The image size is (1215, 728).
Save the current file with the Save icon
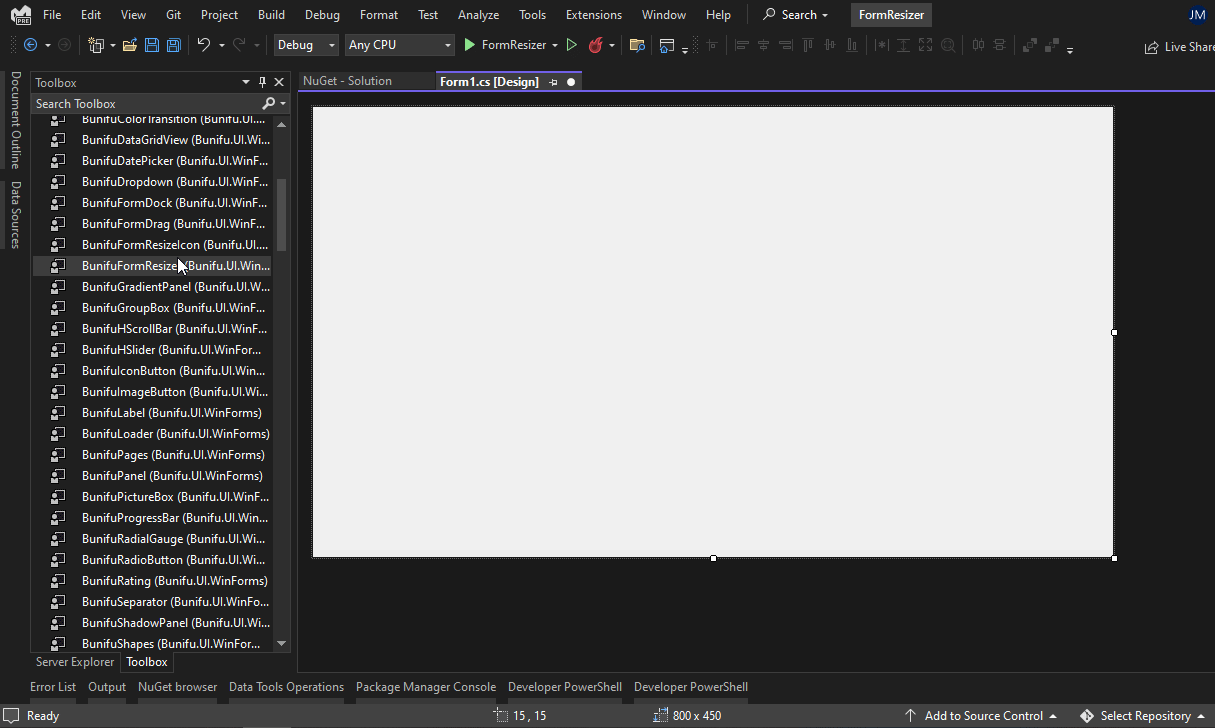pyautogui.click(x=152, y=45)
